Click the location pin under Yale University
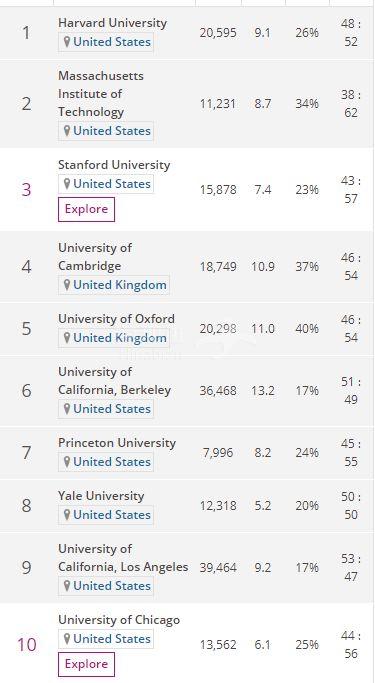This screenshot has width=375, height=683. click(67, 515)
